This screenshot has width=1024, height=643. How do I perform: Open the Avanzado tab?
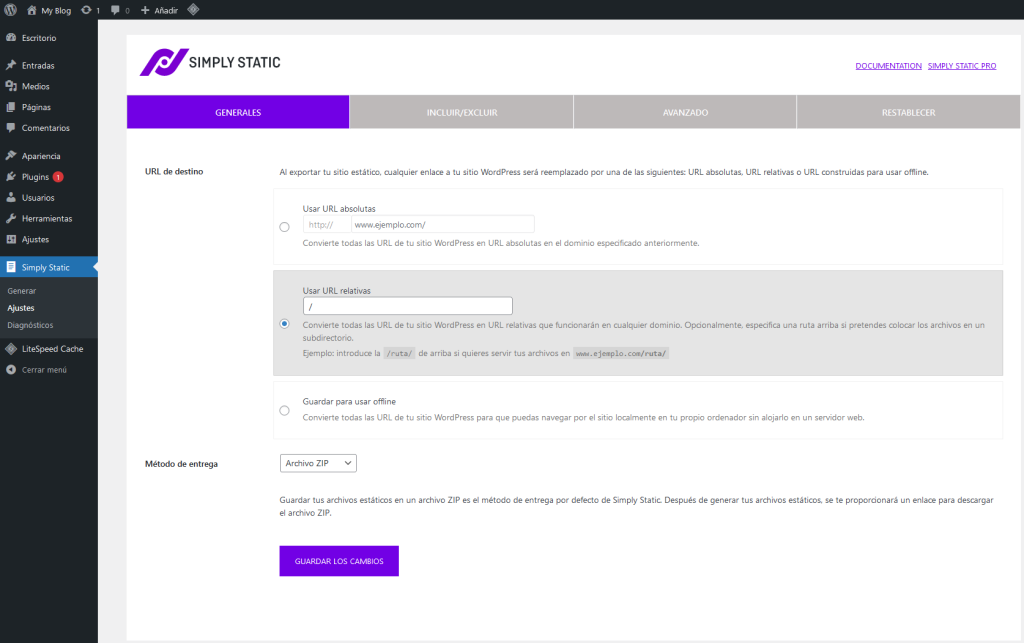click(x=684, y=111)
